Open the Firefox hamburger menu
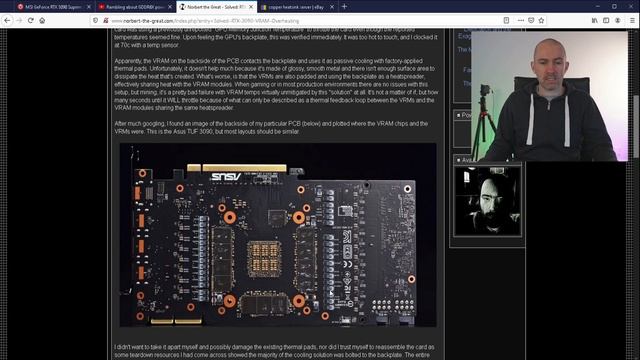 (632, 20)
